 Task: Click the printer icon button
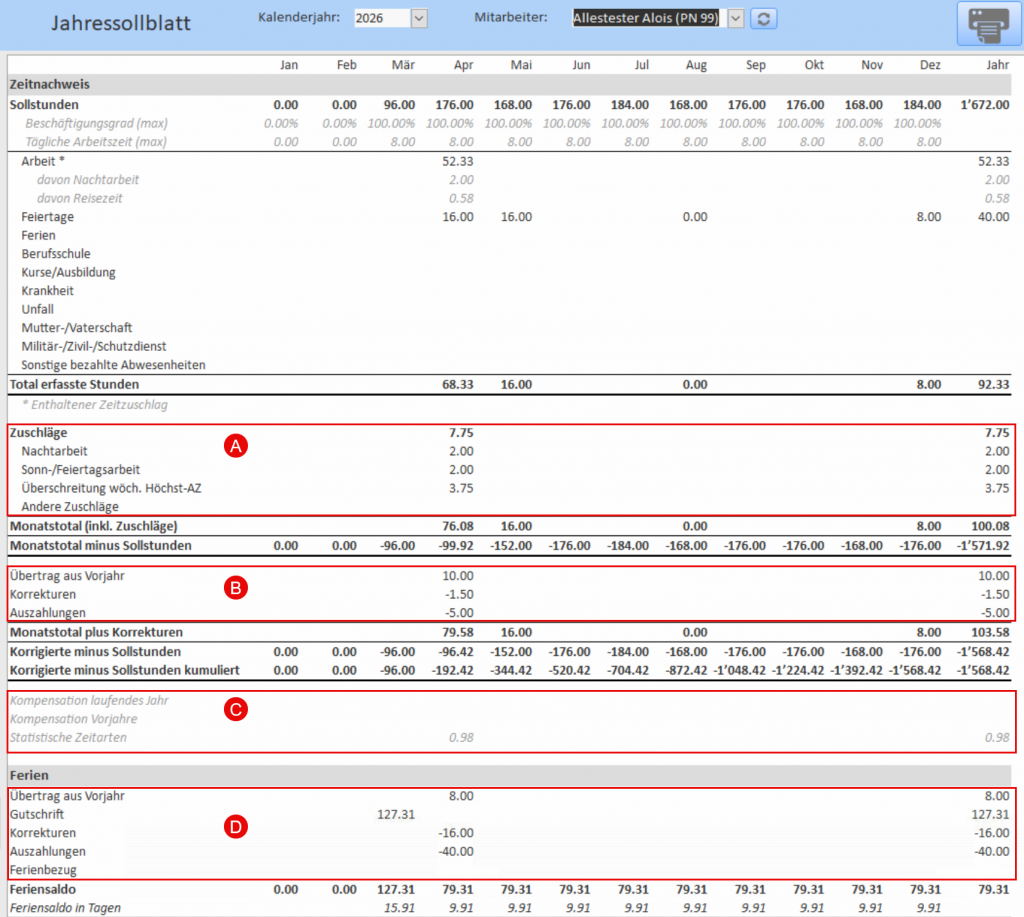pos(988,23)
